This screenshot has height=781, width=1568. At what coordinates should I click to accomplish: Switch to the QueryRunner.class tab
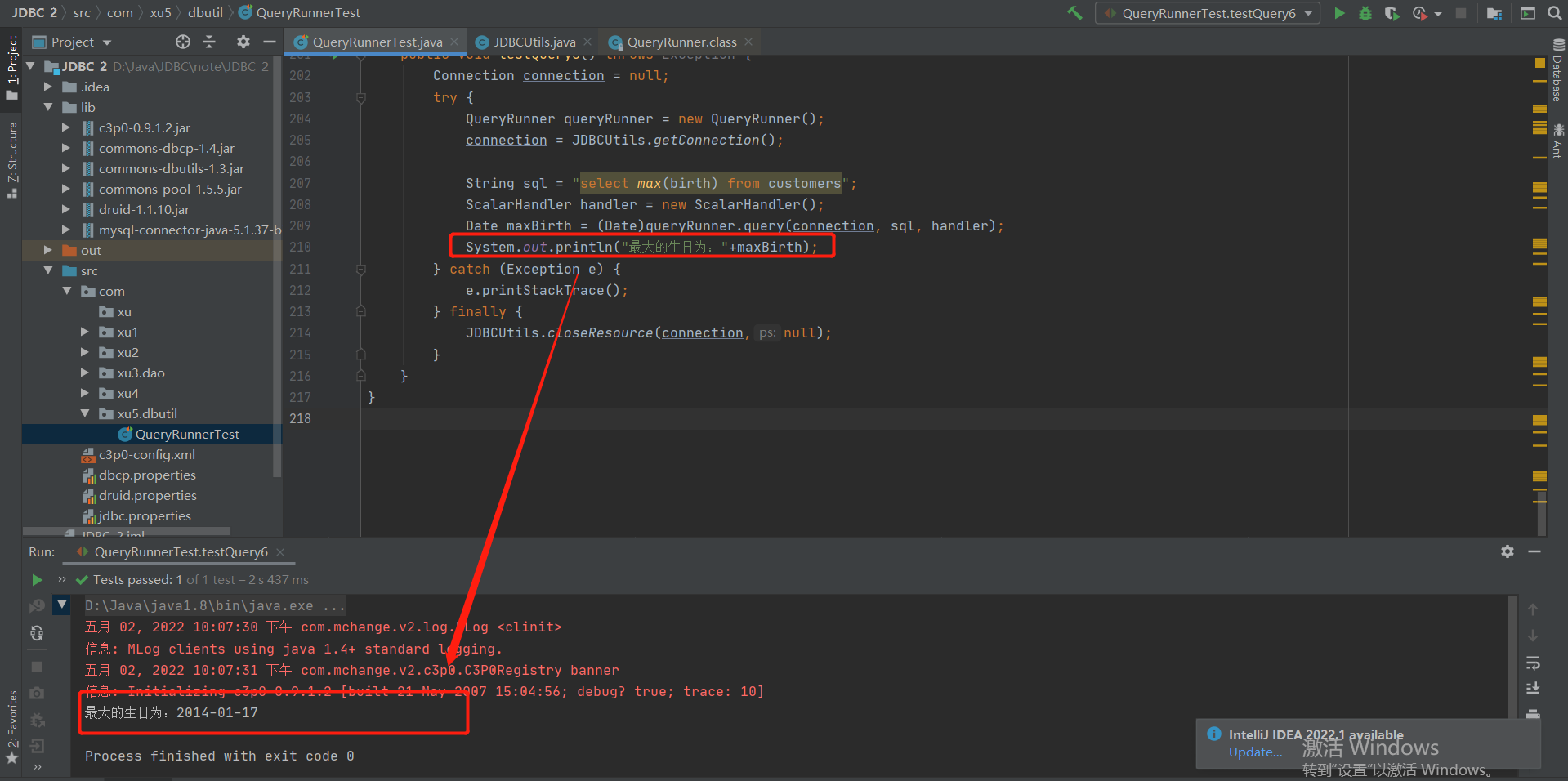tap(681, 42)
